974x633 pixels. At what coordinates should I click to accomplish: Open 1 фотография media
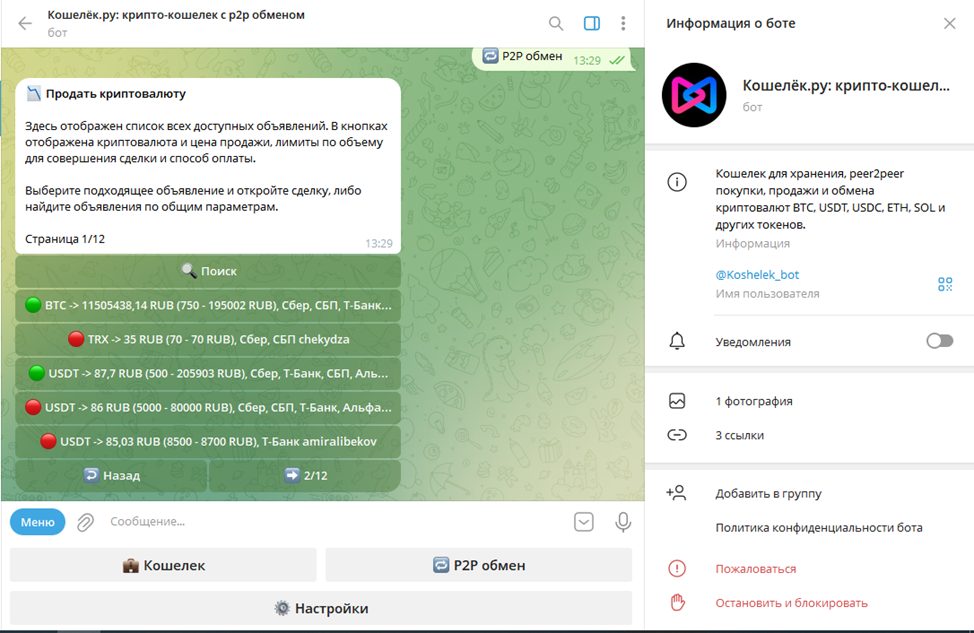coord(753,401)
